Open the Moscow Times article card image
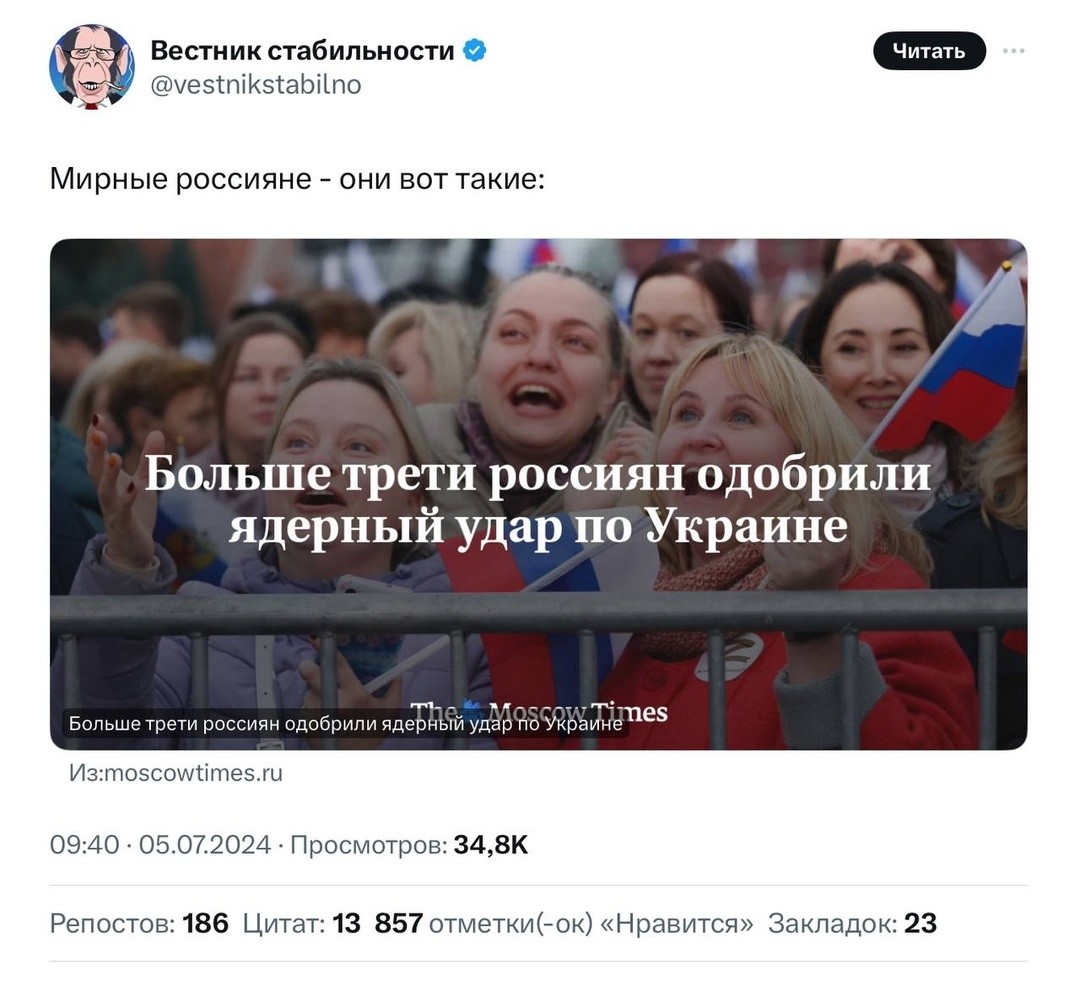Image resolution: width=1080 pixels, height=981 pixels. (x=539, y=494)
